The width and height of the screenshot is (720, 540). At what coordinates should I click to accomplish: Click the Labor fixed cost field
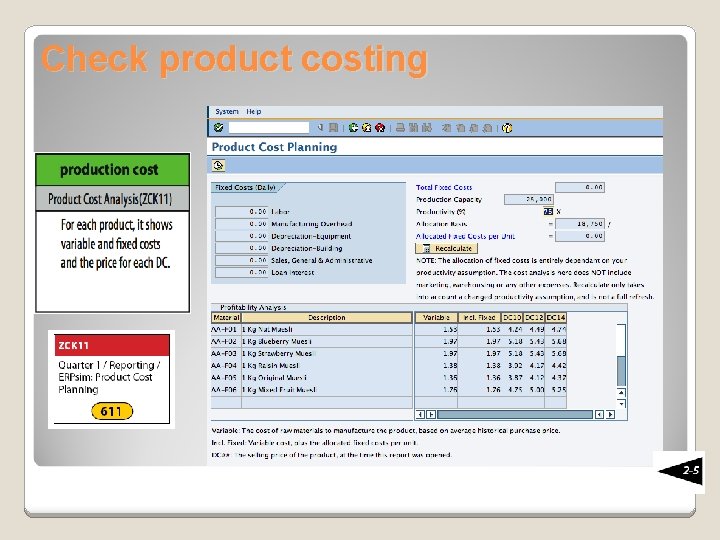pos(242,212)
